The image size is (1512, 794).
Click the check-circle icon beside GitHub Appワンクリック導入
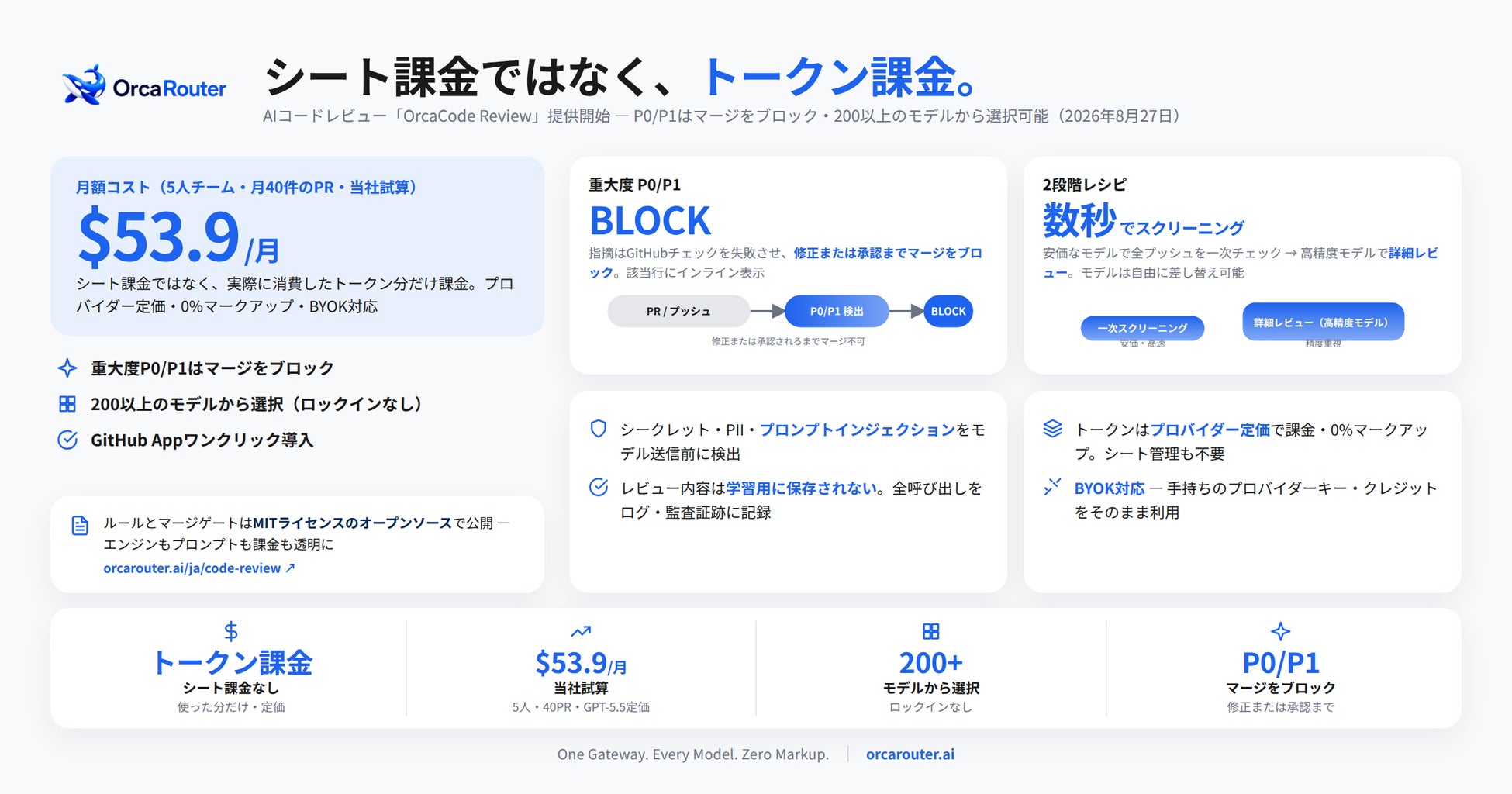[x=67, y=440]
